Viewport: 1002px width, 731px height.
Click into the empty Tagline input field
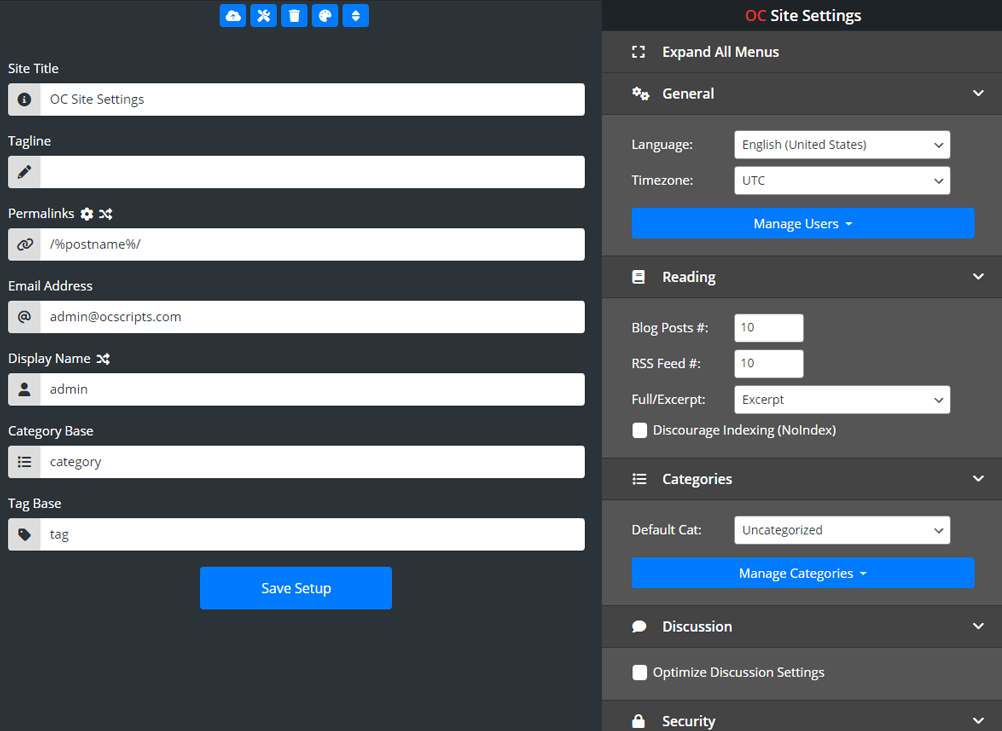(x=312, y=172)
